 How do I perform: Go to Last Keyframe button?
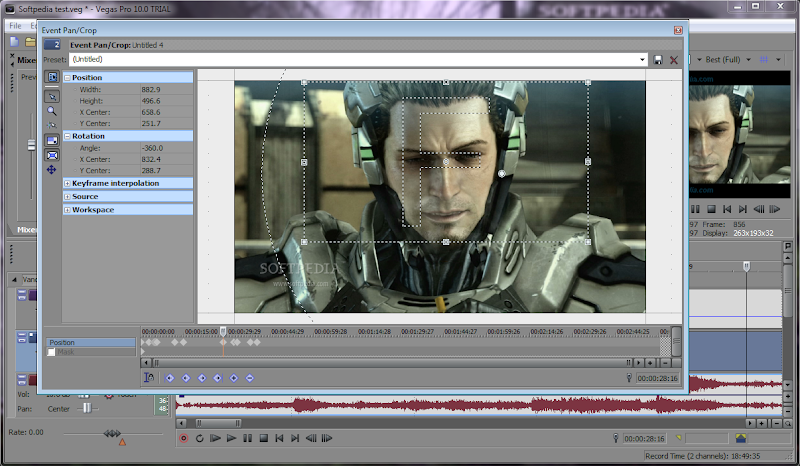217,378
